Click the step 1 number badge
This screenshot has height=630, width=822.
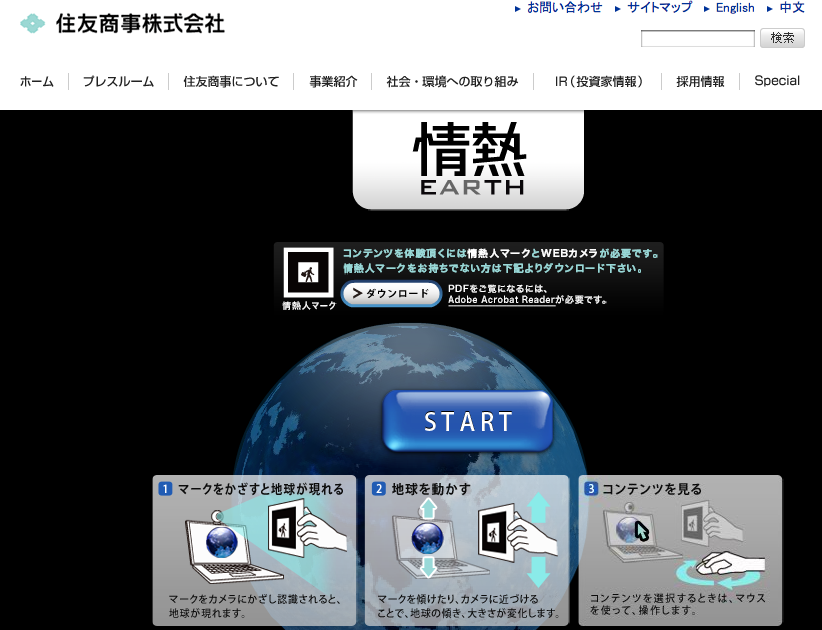(165, 489)
